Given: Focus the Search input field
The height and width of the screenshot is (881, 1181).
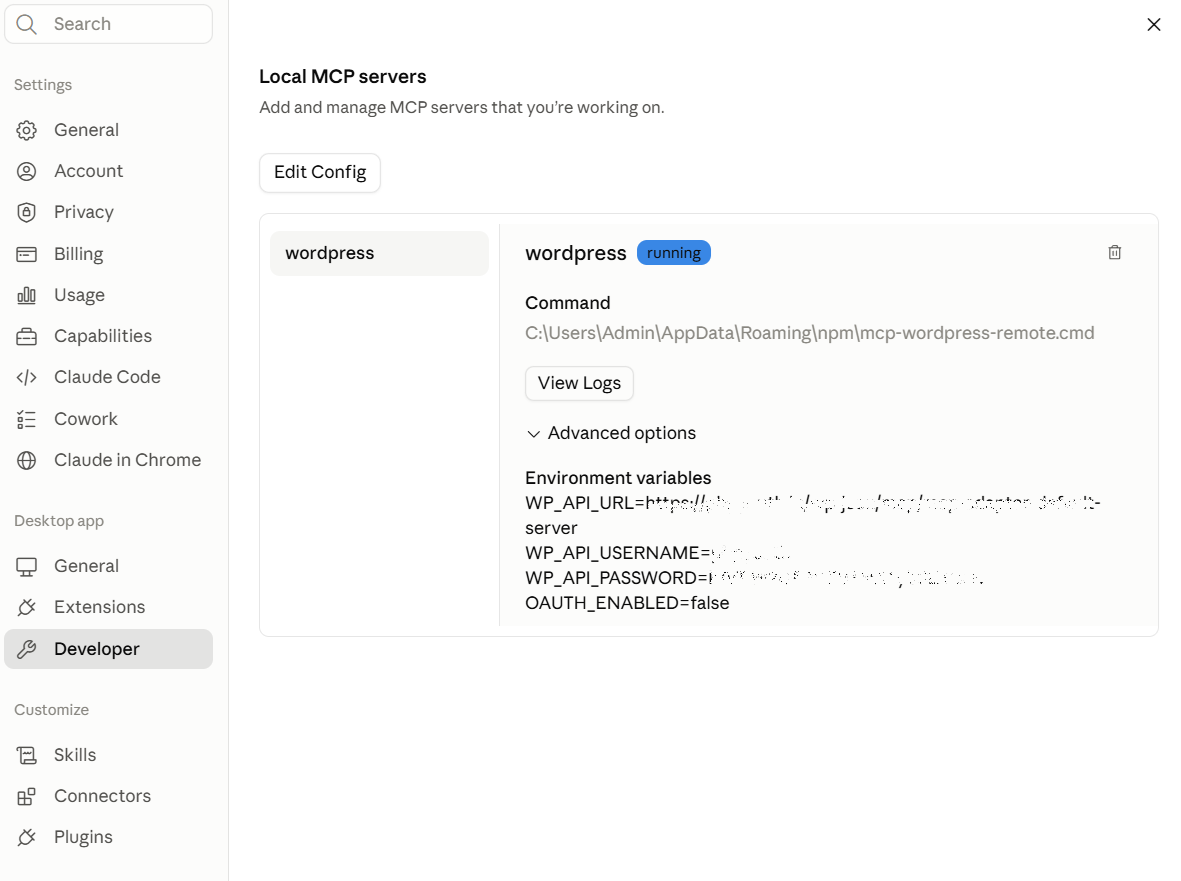Looking at the screenshot, I should coord(108,24).
